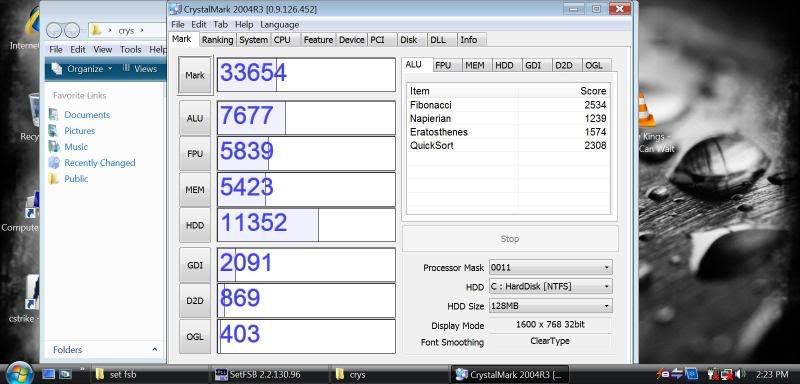This screenshot has width=800, height=384.
Task: Click the Stop button
Action: click(510, 239)
